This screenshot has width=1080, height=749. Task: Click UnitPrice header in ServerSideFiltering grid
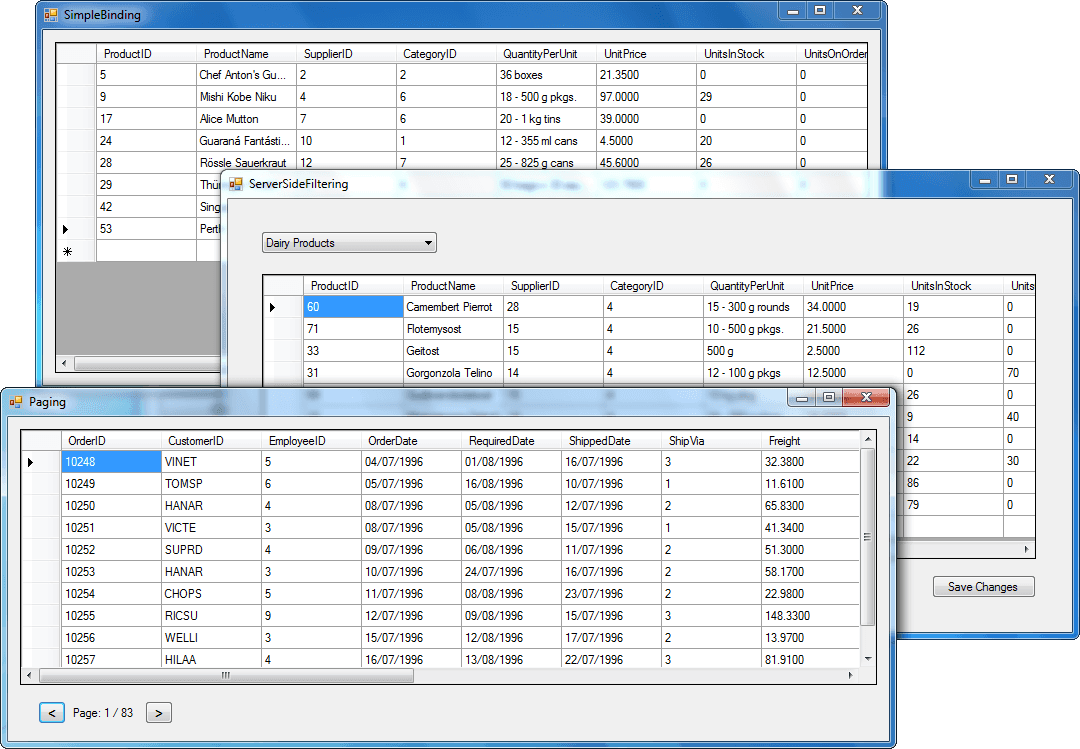(x=854, y=285)
